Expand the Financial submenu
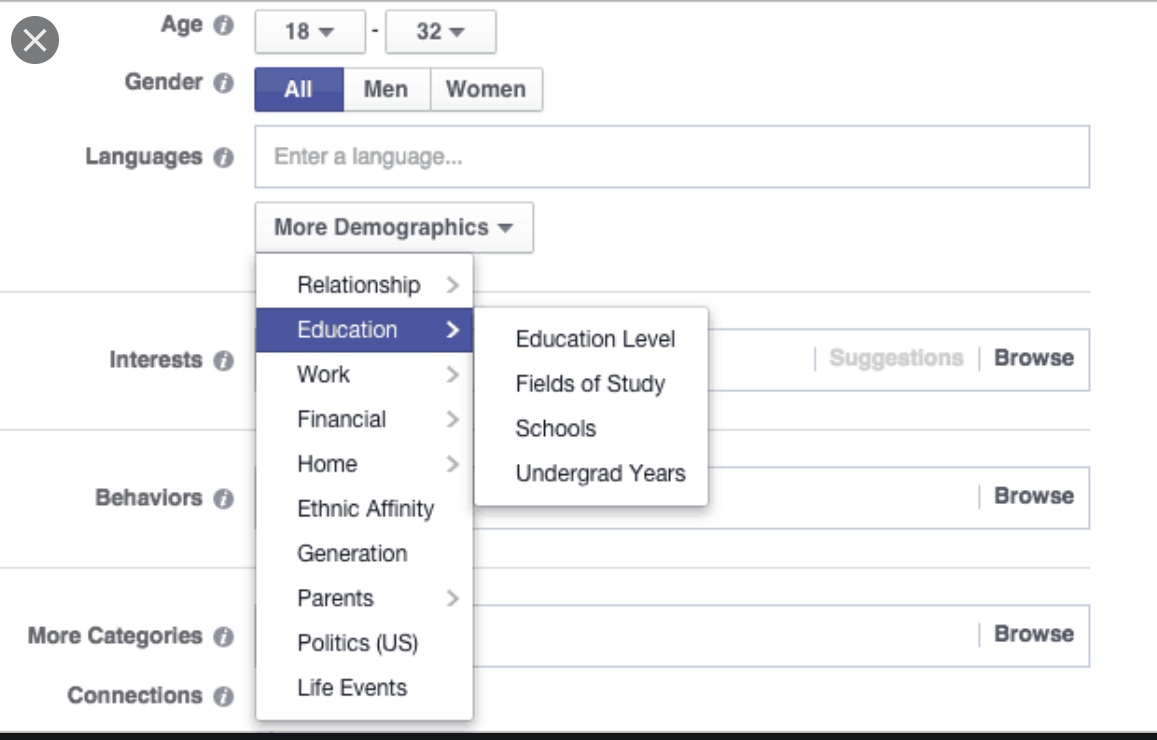This screenshot has width=1157, height=740. pos(365,419)
